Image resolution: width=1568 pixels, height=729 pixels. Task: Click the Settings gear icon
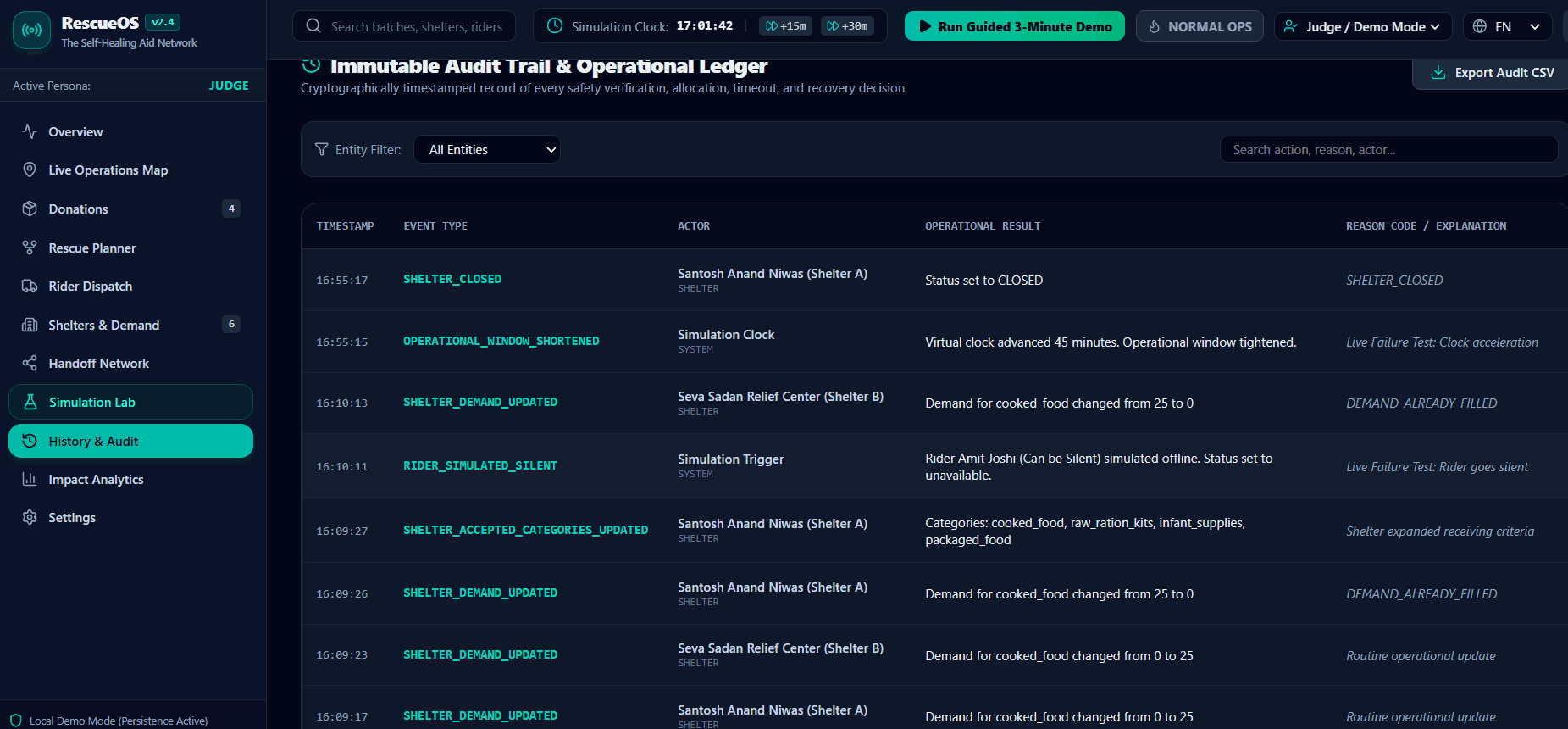click(x=30, y=517)
